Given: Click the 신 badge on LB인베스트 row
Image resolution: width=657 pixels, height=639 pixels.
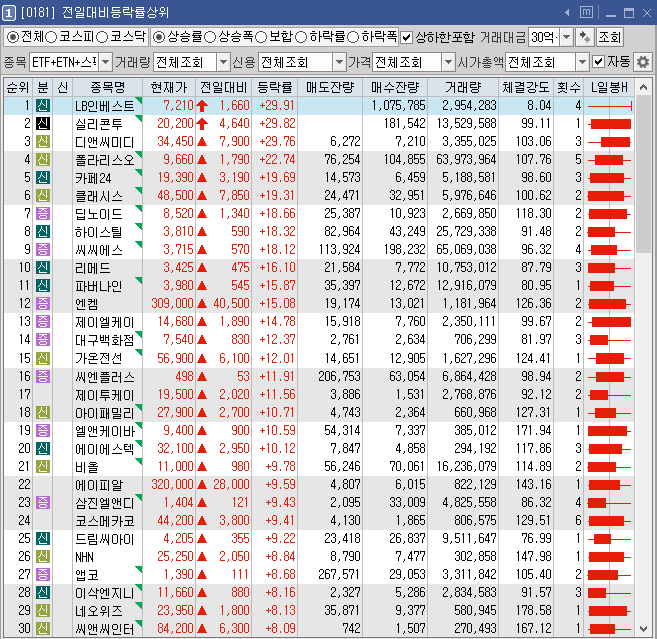Looking at the screenshot, I should click(x=43, y=106).
